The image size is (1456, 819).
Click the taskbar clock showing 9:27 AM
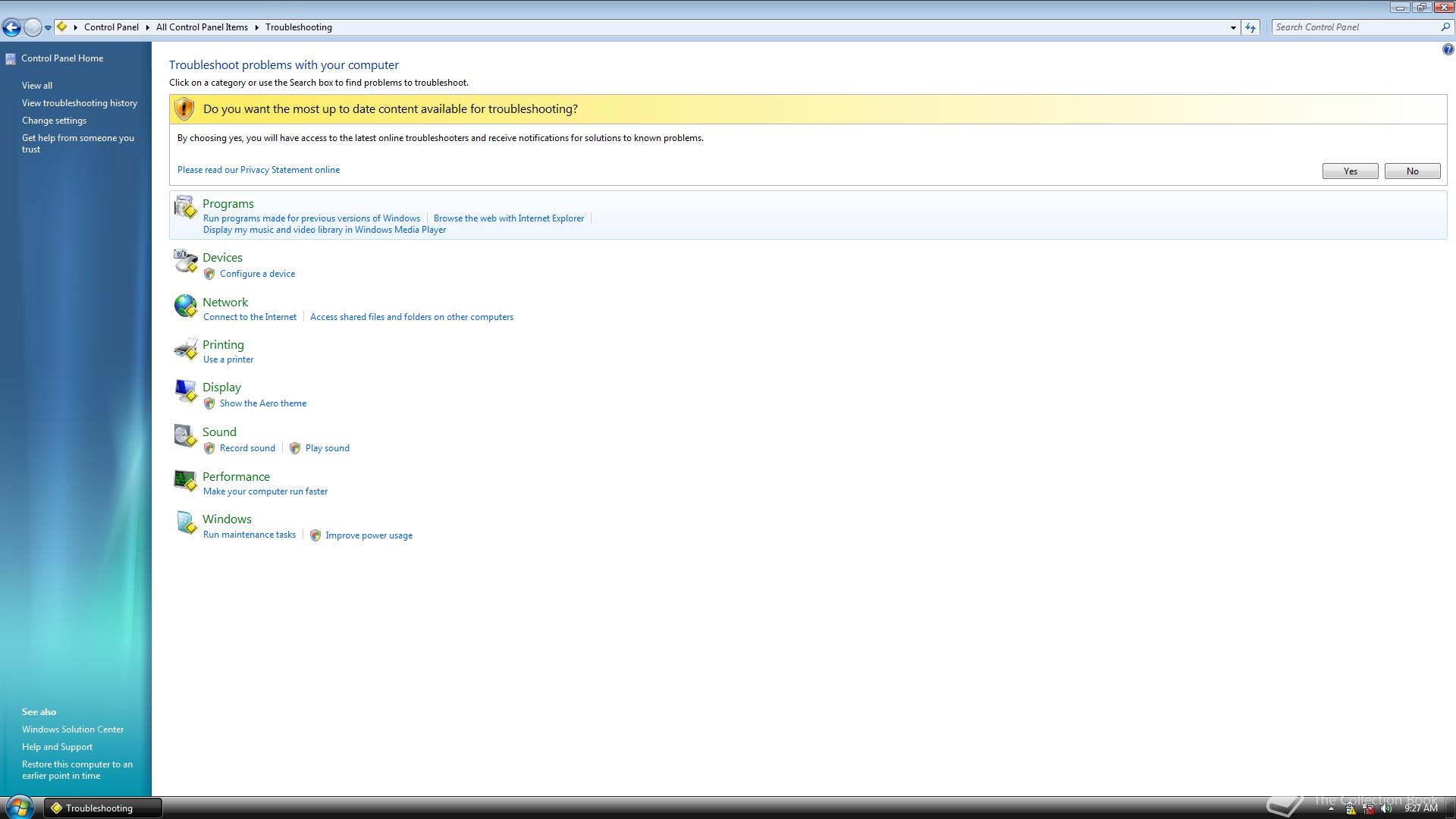click(x=1420, y=808)
